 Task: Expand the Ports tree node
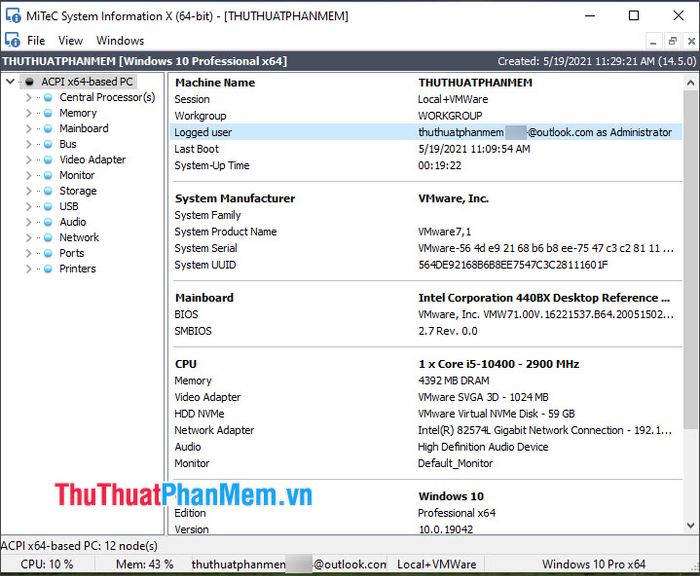29,253
